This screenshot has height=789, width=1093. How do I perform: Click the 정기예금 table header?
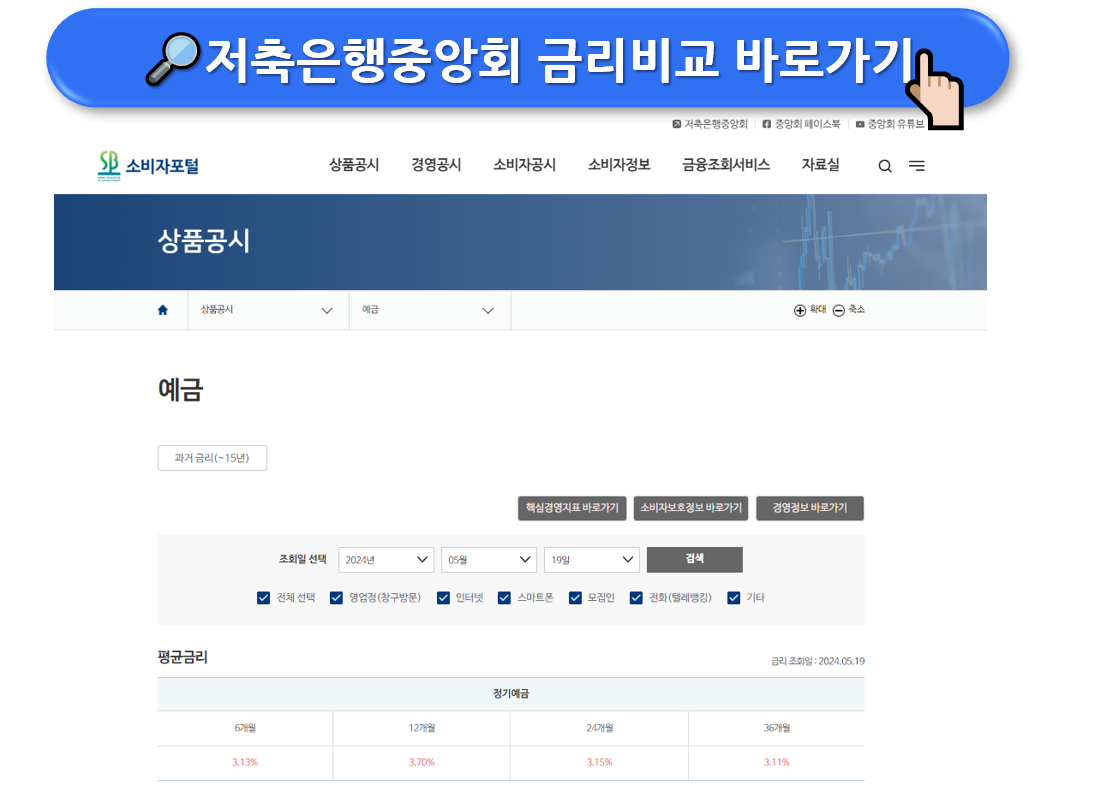(x=511, y=694)
